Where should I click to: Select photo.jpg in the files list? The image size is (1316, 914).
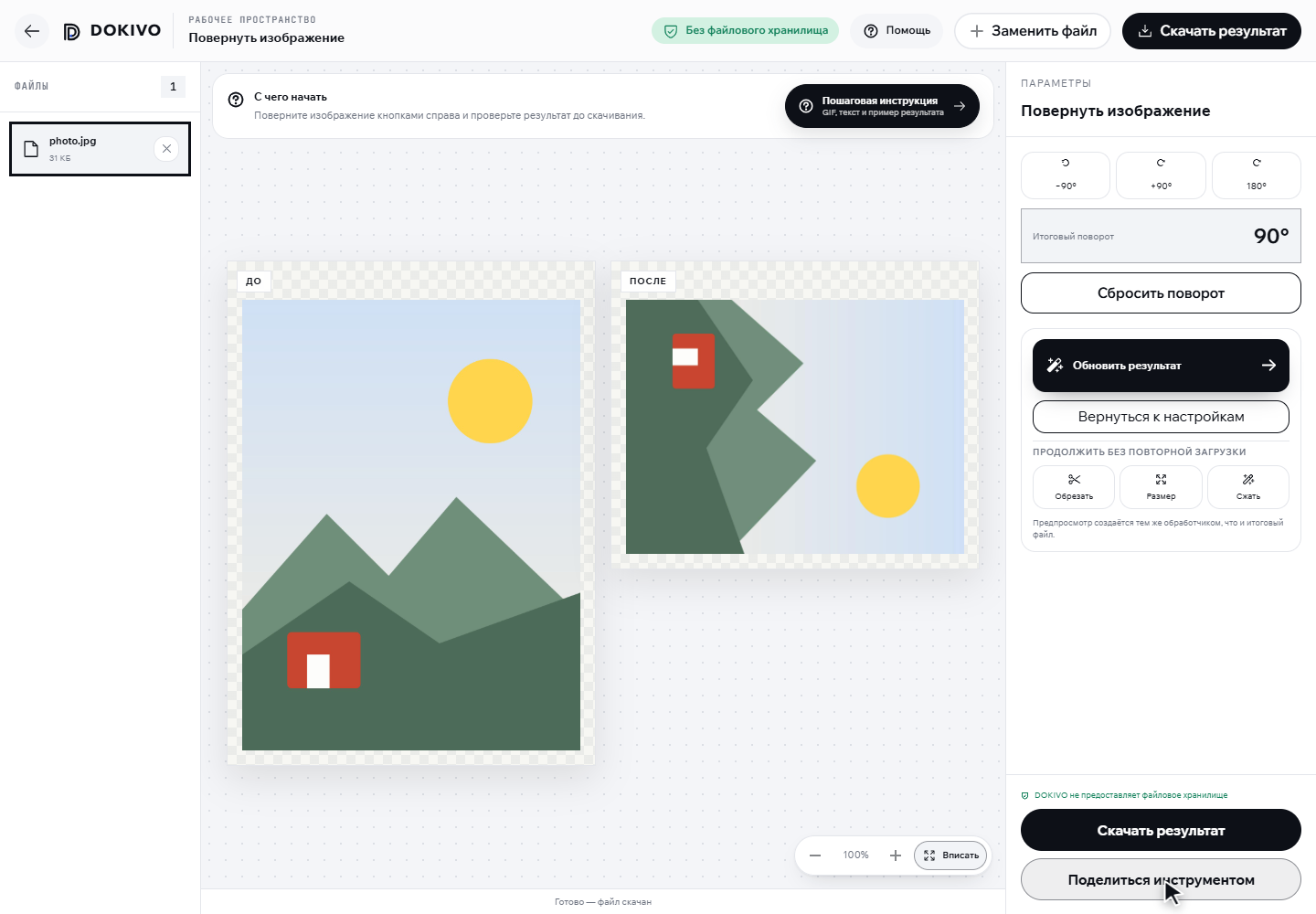click(100, 149)
